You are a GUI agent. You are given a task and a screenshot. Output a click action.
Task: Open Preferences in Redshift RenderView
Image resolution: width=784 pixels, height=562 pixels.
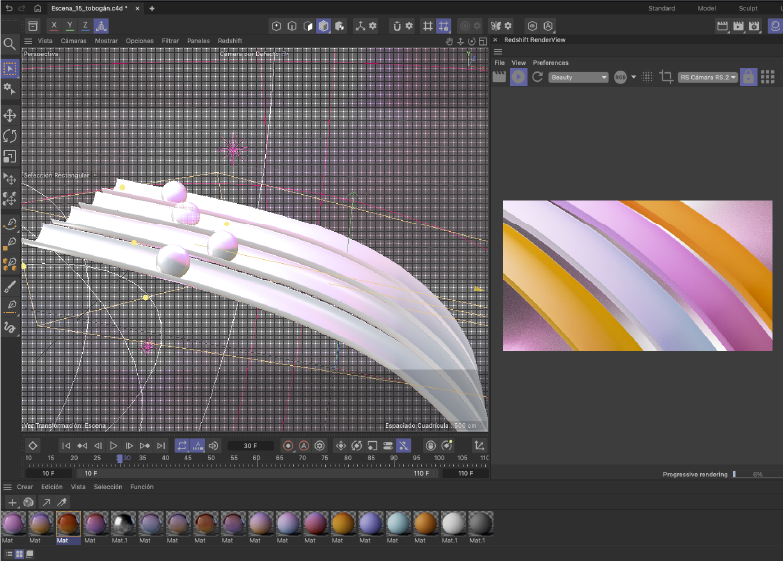click(550, 62)
